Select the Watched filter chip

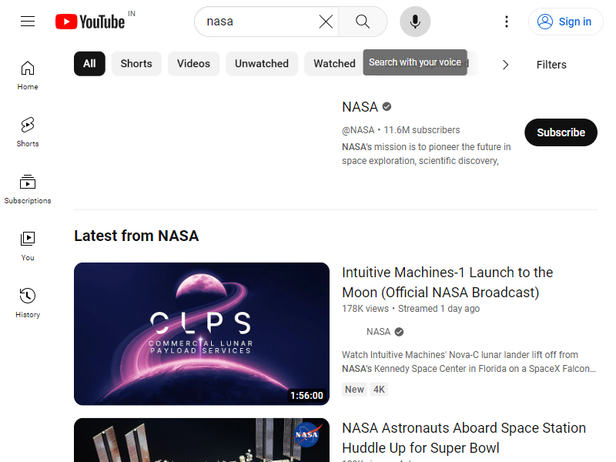(x=334, y=64)
